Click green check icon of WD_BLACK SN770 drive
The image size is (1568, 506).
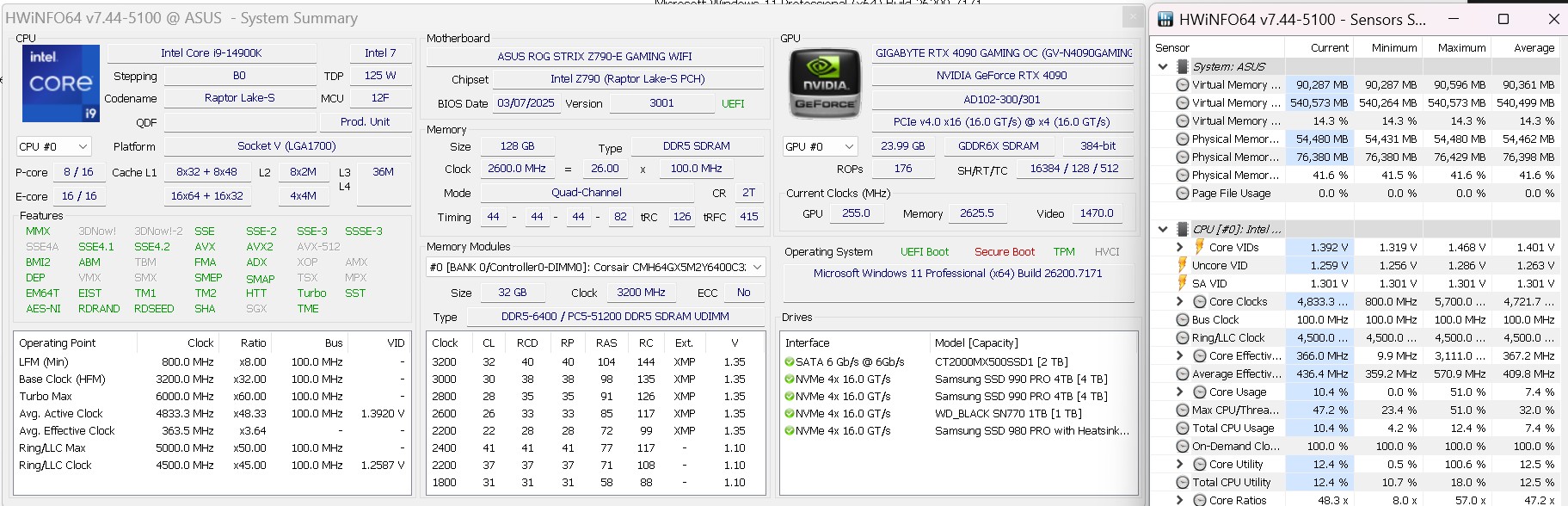pos(789,414)
